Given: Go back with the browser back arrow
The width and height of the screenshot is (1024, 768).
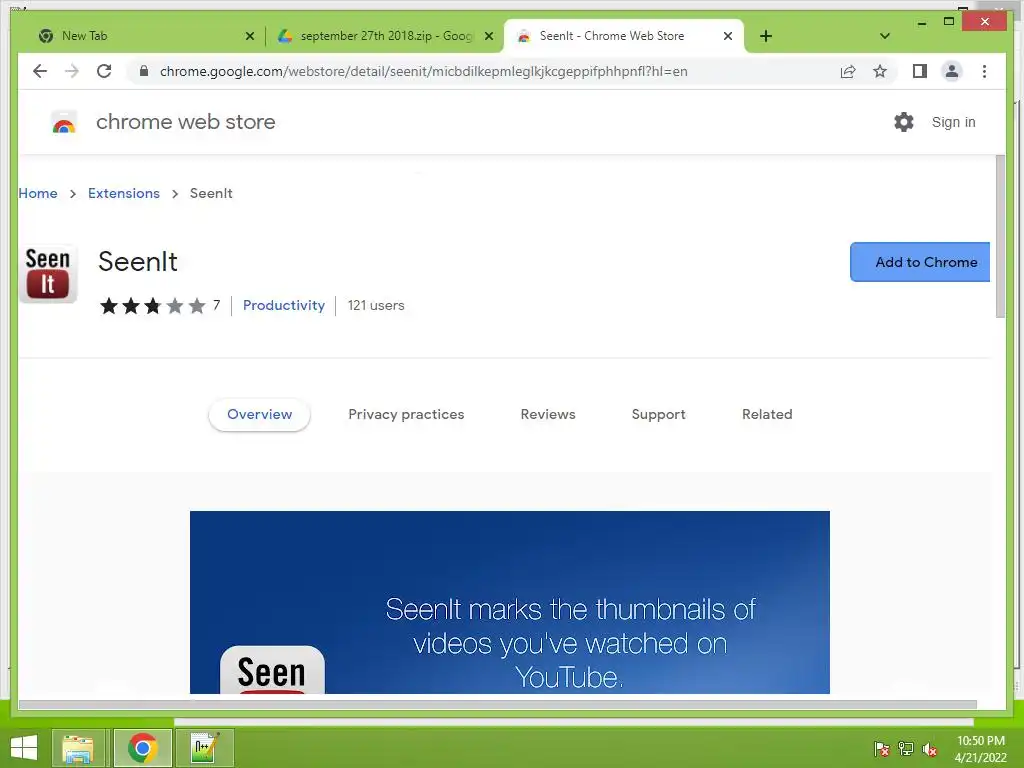Looking at the screenshot, I should pyautogui.click(x=40, y=71).
